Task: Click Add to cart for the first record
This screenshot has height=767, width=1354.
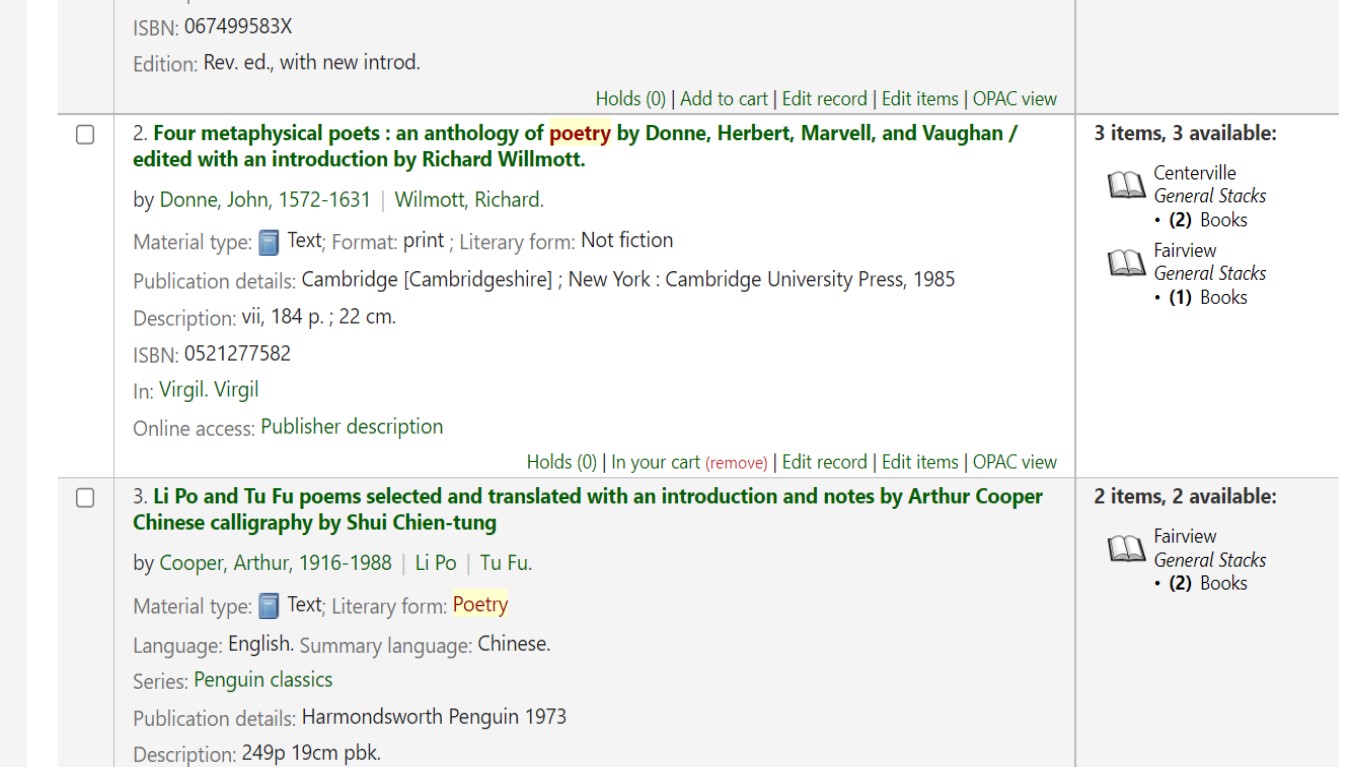Action: [x=723, y=98]
